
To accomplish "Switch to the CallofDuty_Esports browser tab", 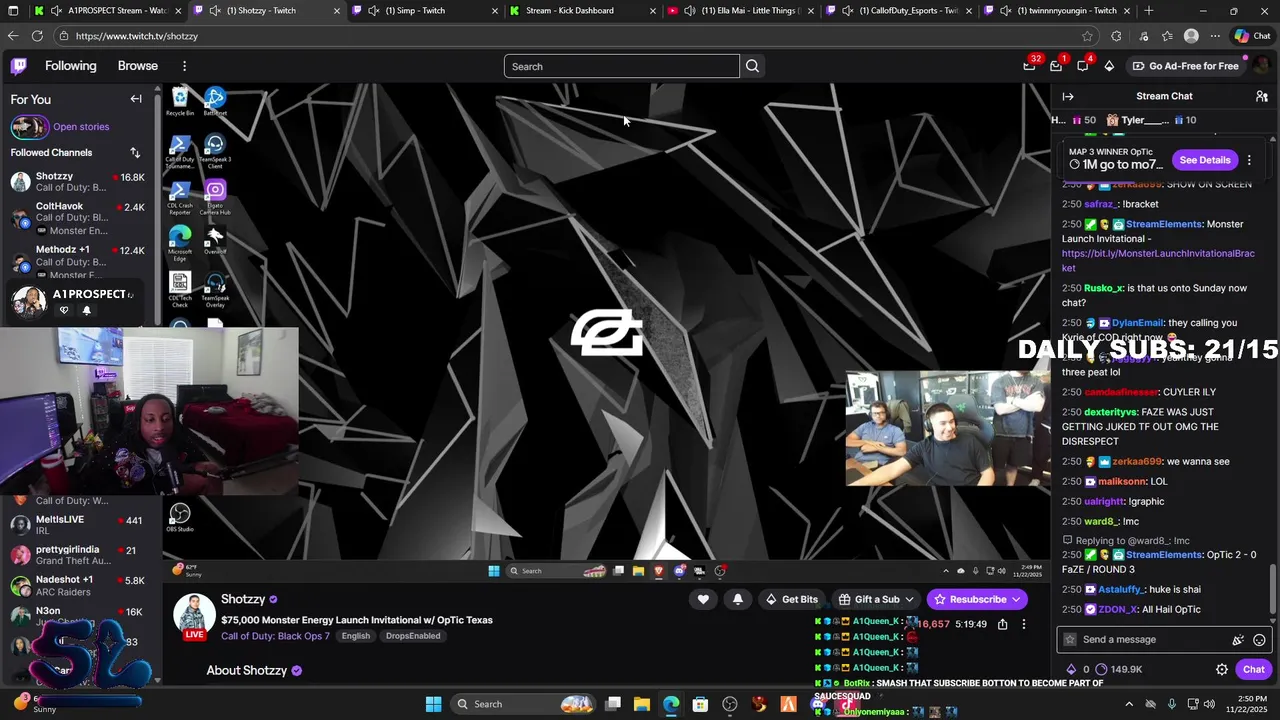I will click(899, 10).
